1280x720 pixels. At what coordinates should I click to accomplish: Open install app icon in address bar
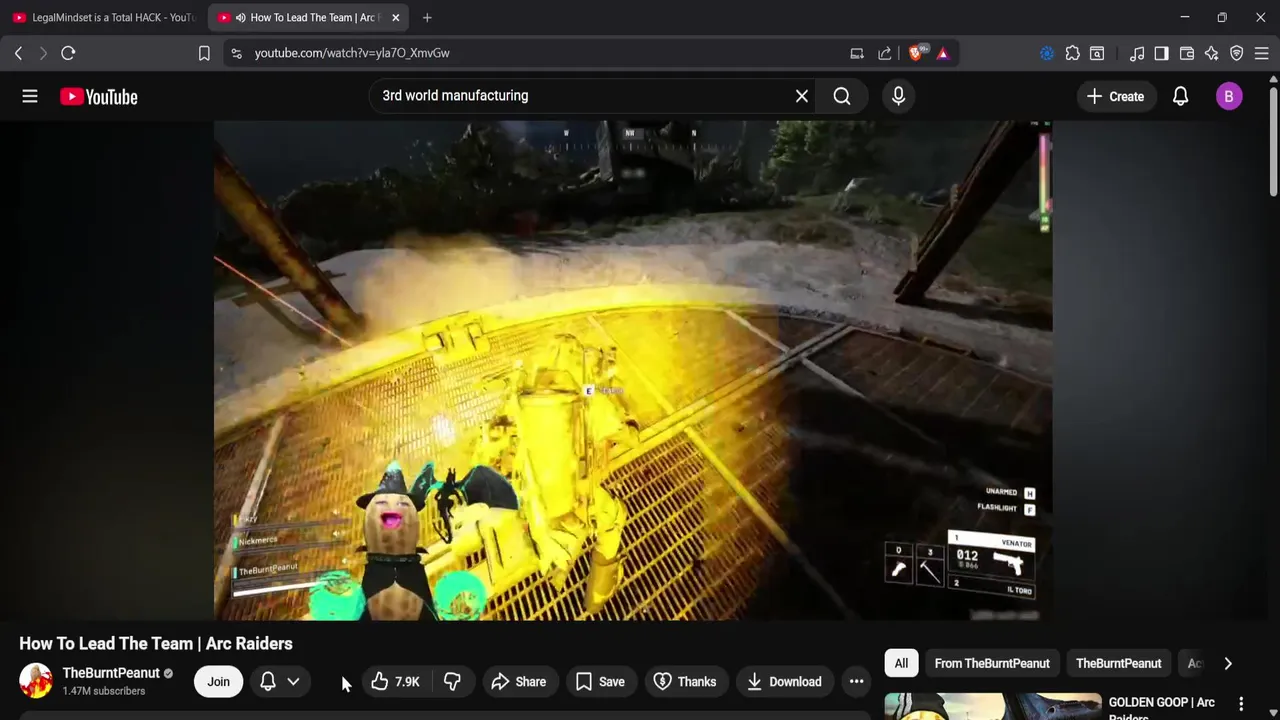(857, 53)
